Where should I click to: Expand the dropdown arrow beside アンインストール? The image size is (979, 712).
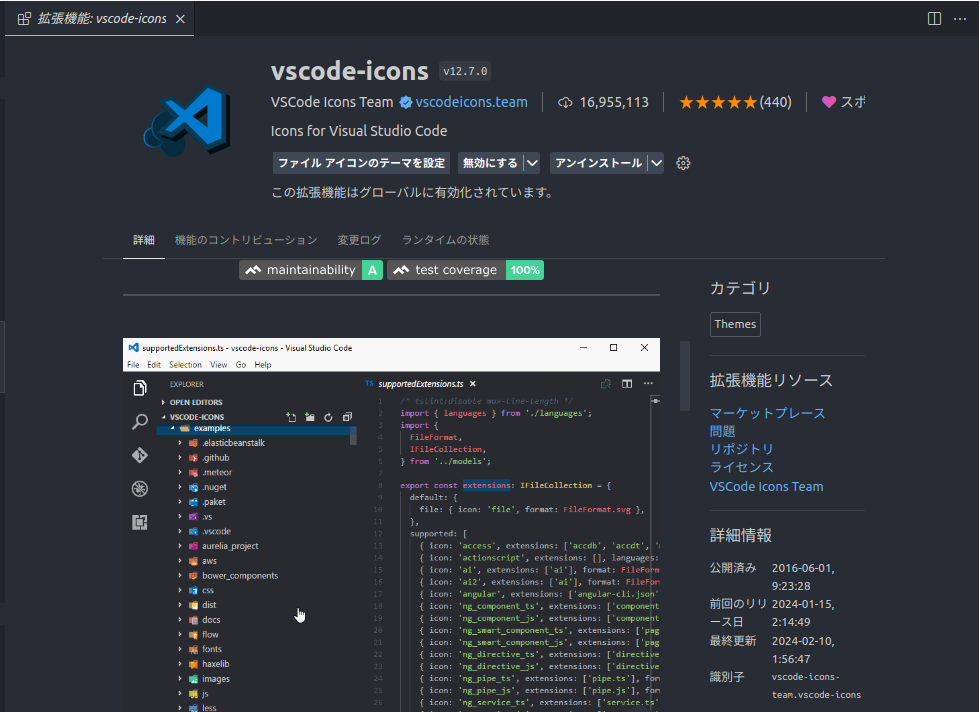[x=656, y=163]
